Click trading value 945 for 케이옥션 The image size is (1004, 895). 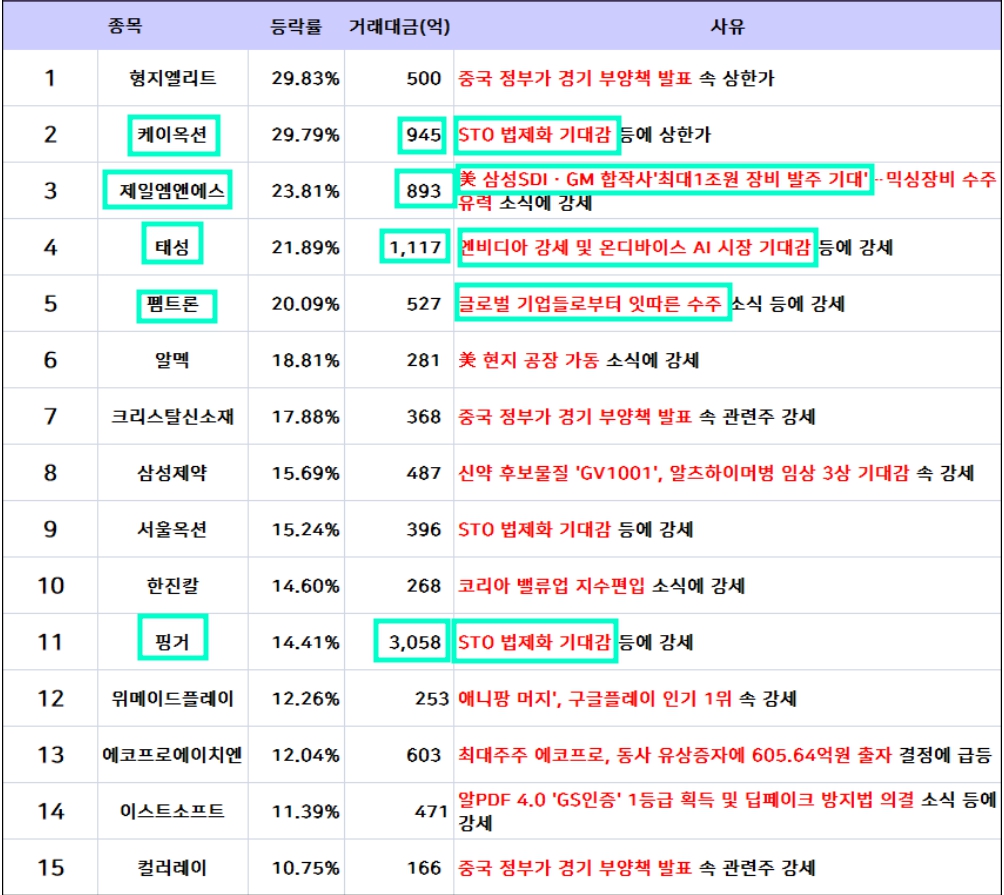(424, 134)
